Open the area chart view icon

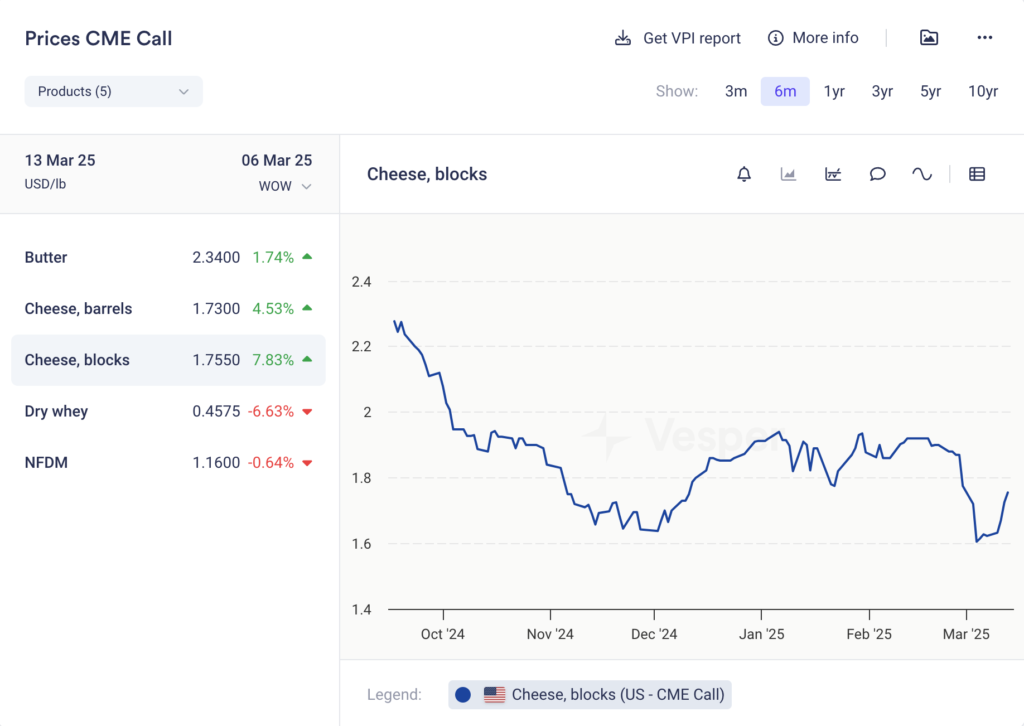coord(788,174)
